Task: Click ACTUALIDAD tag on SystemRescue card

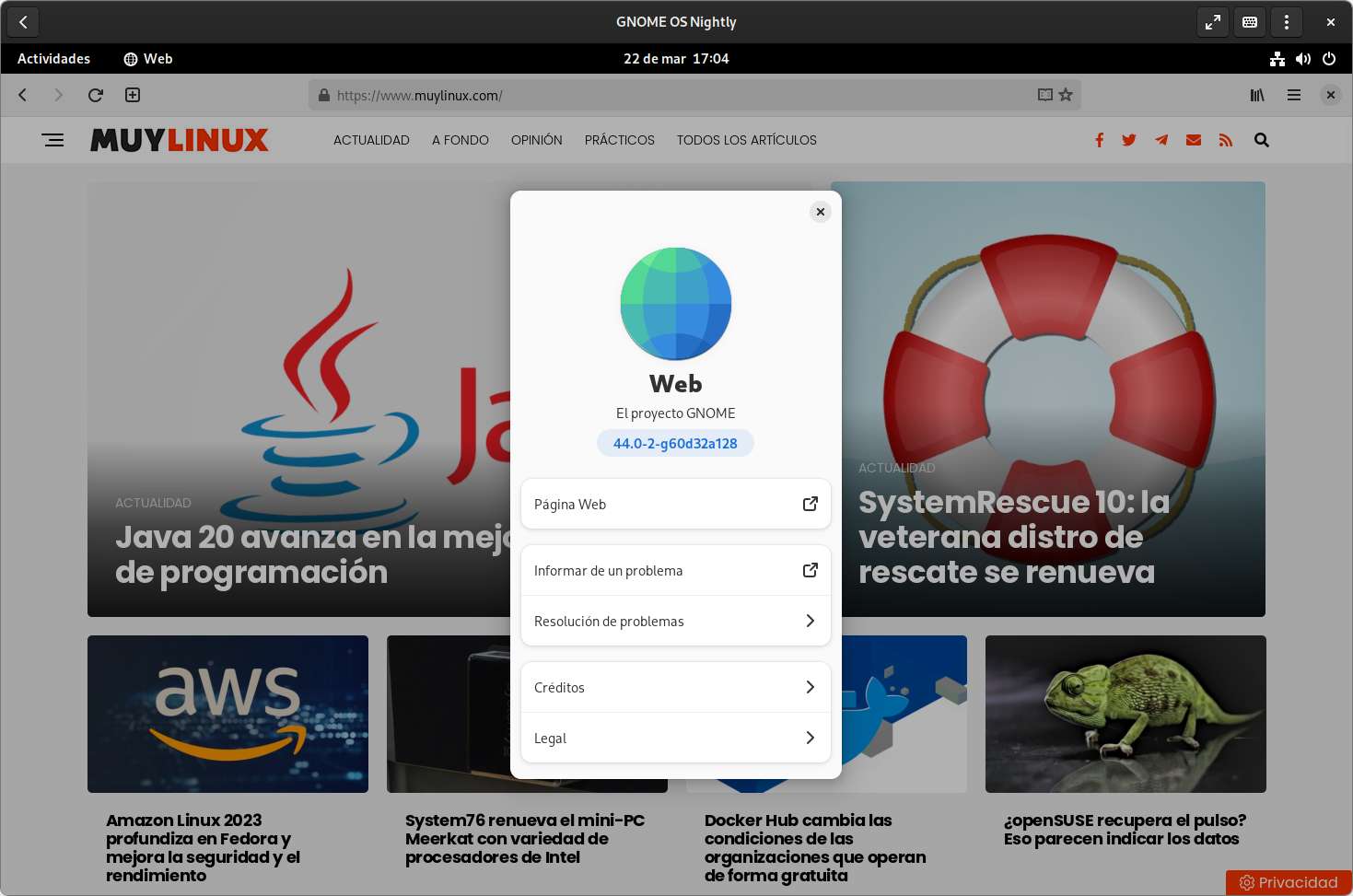Action: [x=897, y=468]
